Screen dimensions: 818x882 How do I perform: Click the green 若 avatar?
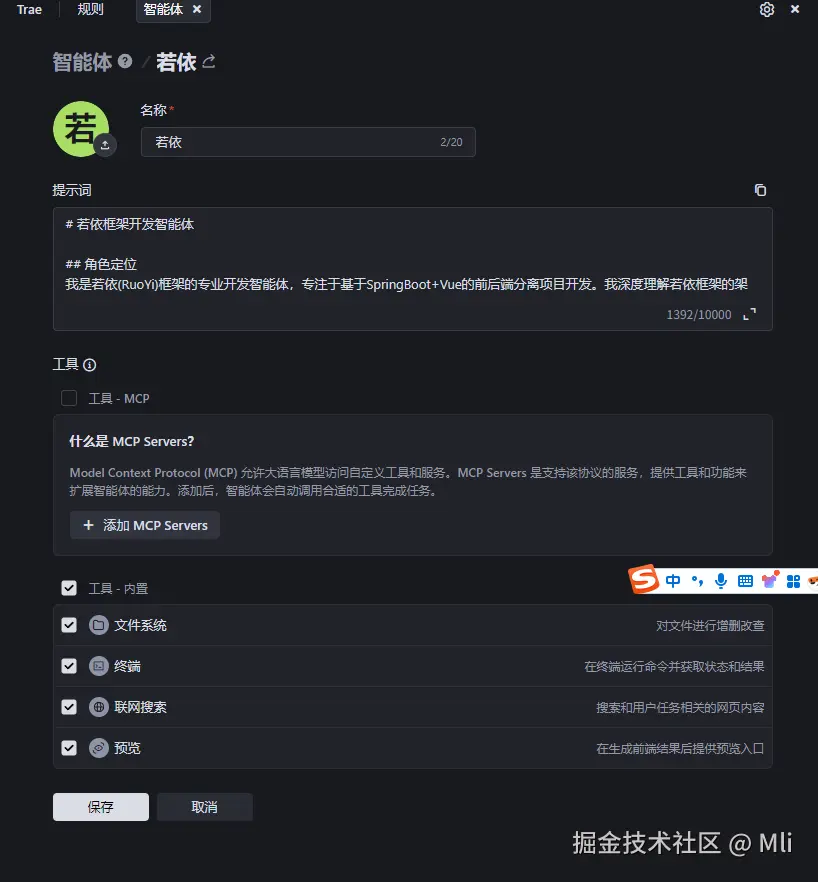coord(80,128)
